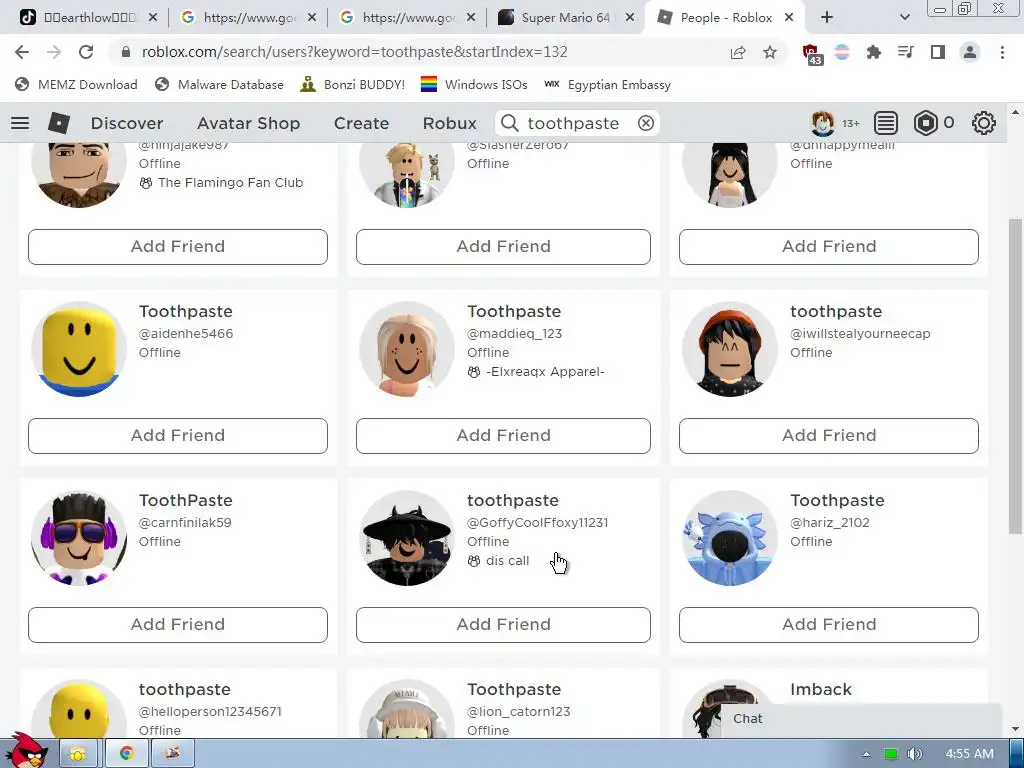Add friend for user hariz_2102
Screen dimensions: 1024x768
coord(829,625)
